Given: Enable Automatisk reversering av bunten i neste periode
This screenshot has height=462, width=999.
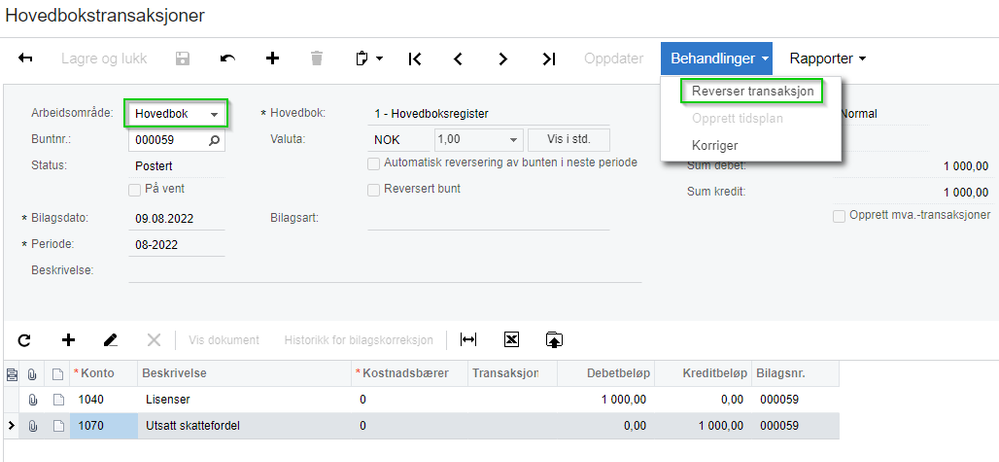Looking at the screenshot, I should tap(374, 164).
